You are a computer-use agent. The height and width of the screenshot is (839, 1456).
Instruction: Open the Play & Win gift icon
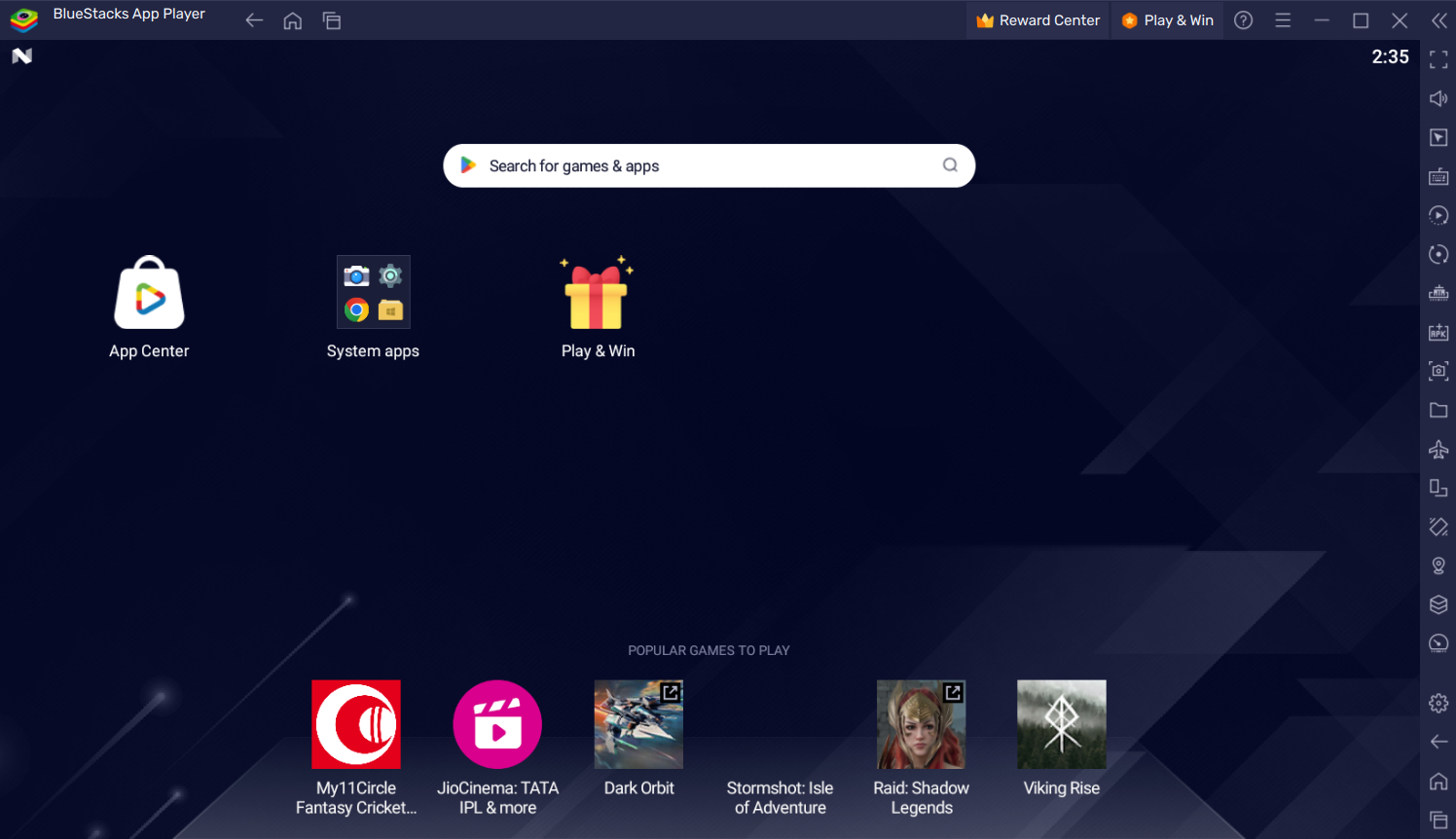[597, 292]
